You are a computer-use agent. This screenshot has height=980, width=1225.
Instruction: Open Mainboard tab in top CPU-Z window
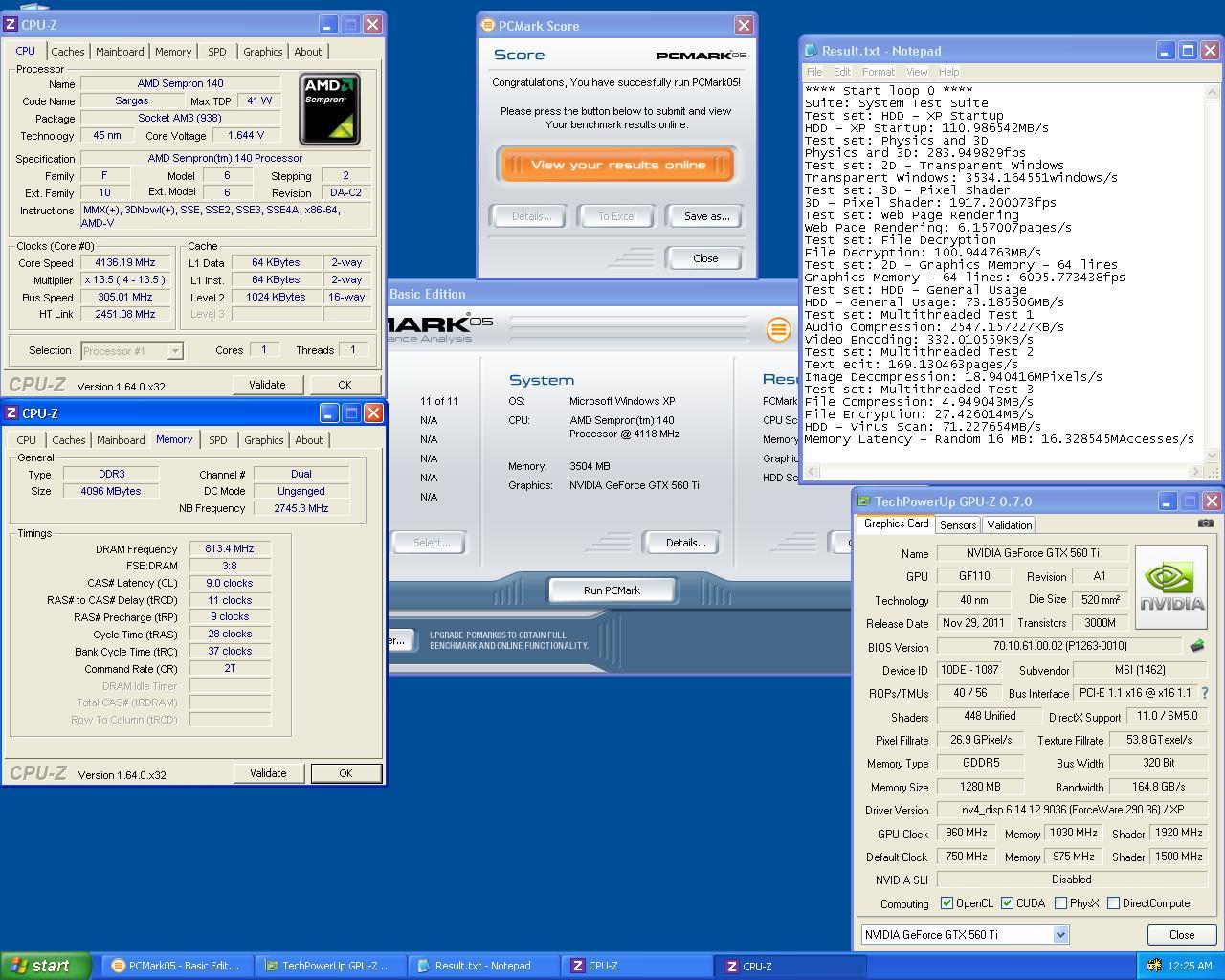[120, 52]
